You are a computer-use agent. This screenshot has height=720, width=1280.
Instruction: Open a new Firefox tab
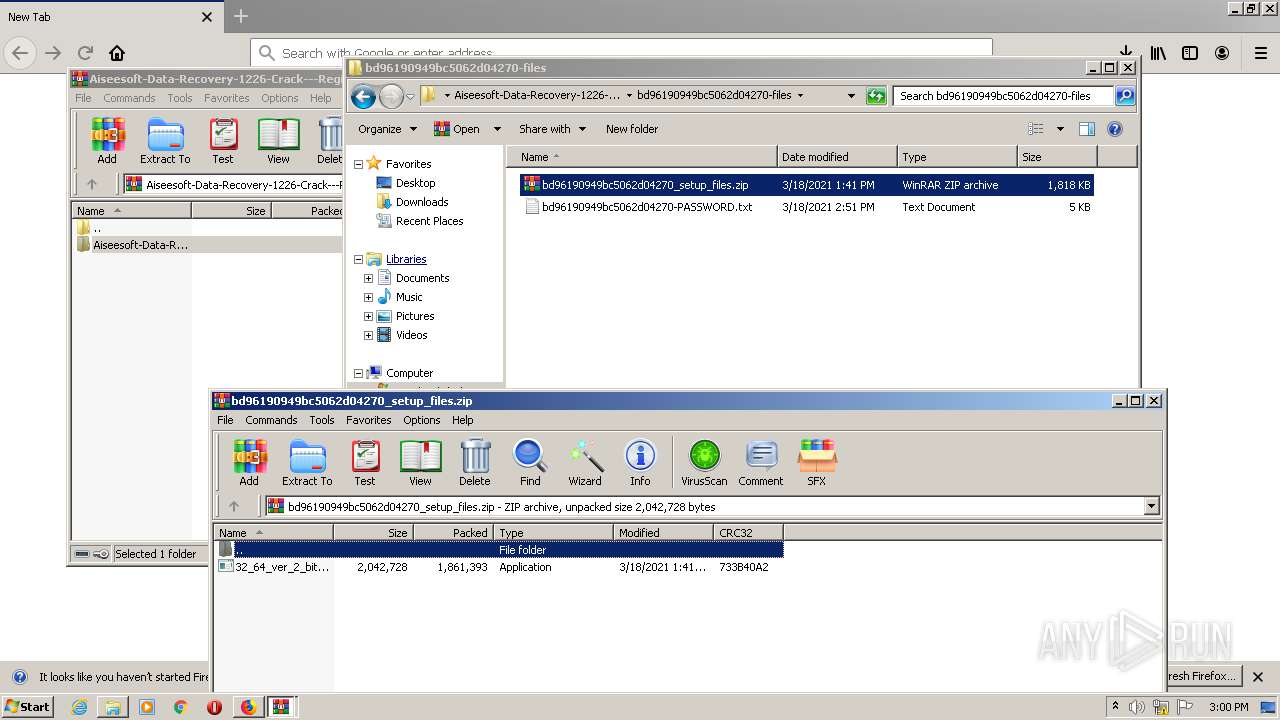[x=240, y=16]
